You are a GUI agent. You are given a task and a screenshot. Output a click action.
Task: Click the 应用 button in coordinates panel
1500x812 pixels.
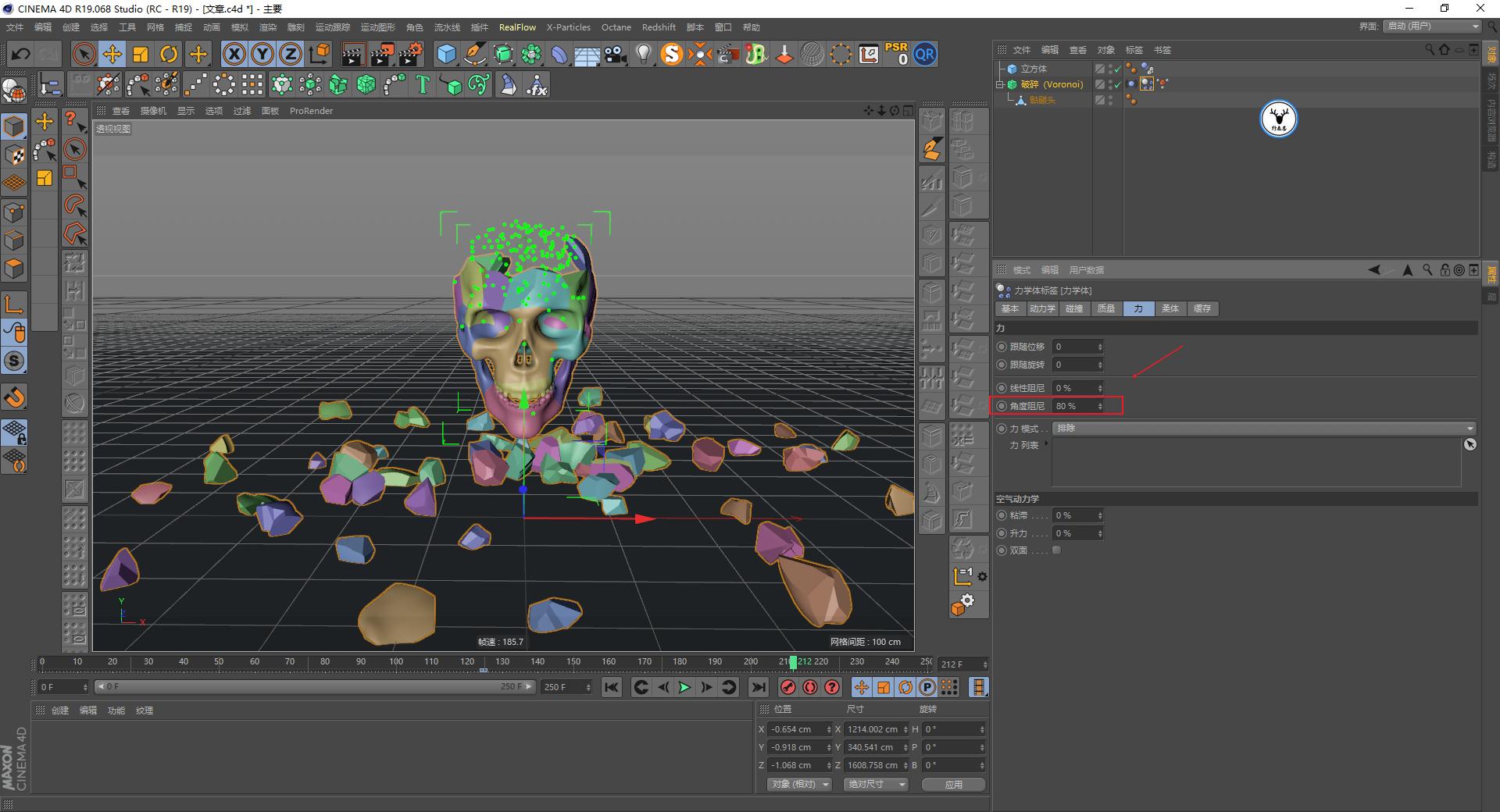[953, 784]
